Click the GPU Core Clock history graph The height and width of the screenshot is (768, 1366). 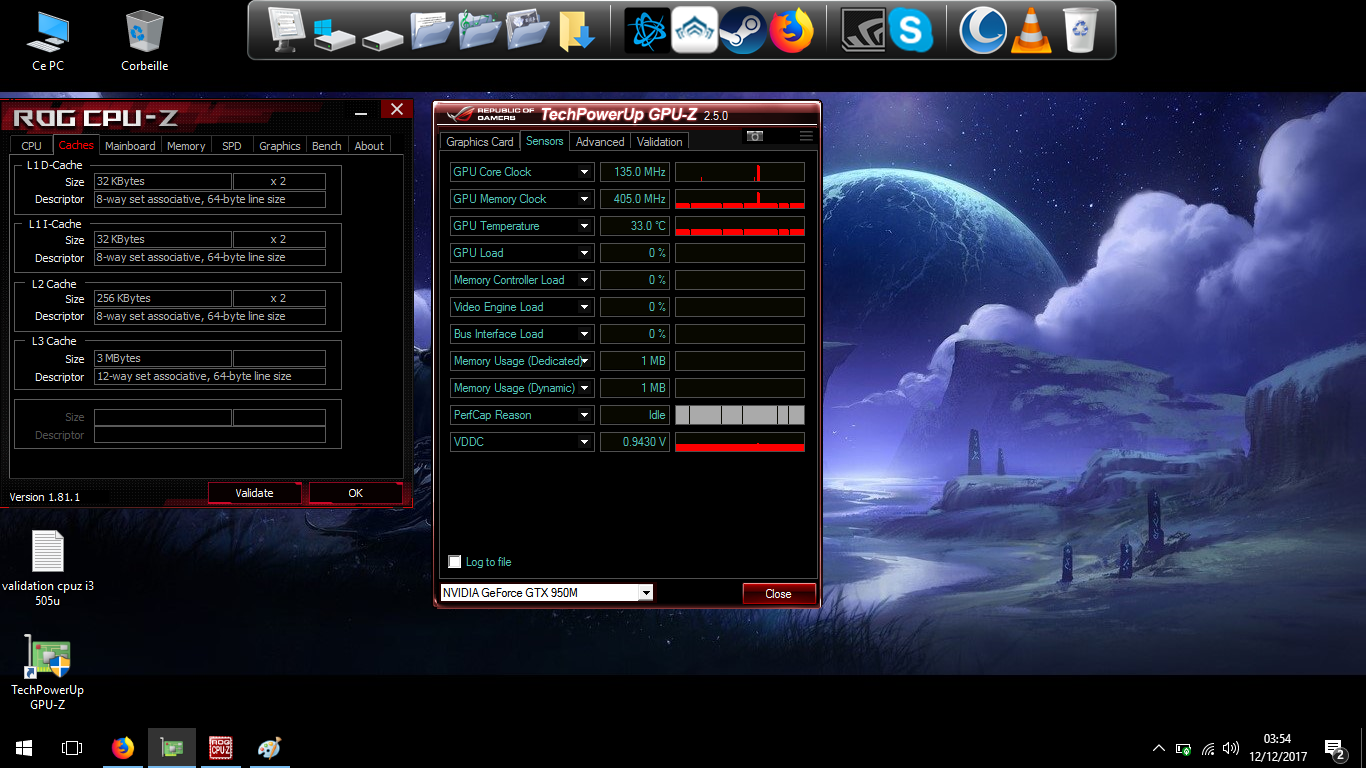point(740,172)
